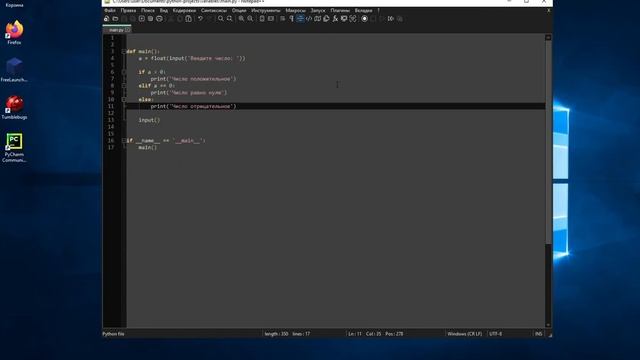Image resolution: width=640 pixels, height=360 pixels.
Task: Open the Синтаксисы menu
Action: click(x=214, y=11)
